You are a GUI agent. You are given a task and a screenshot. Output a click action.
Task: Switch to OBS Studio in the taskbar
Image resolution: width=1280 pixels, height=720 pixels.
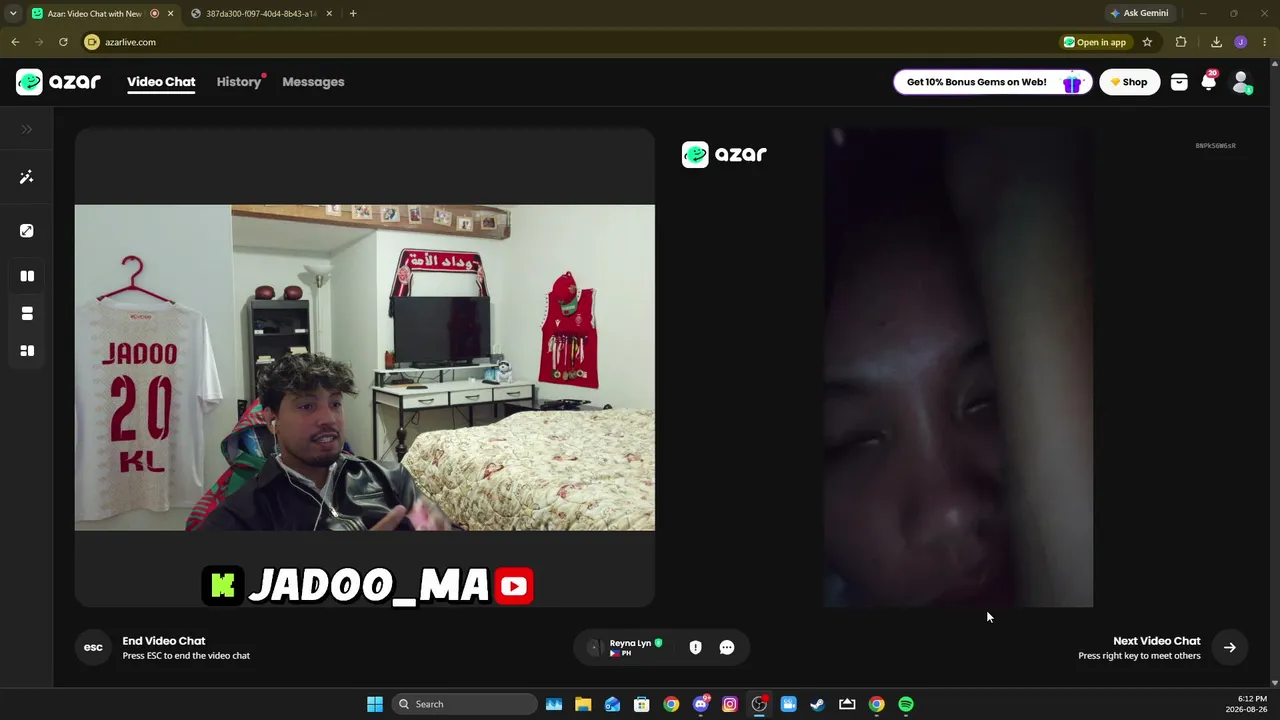point(759,704)
